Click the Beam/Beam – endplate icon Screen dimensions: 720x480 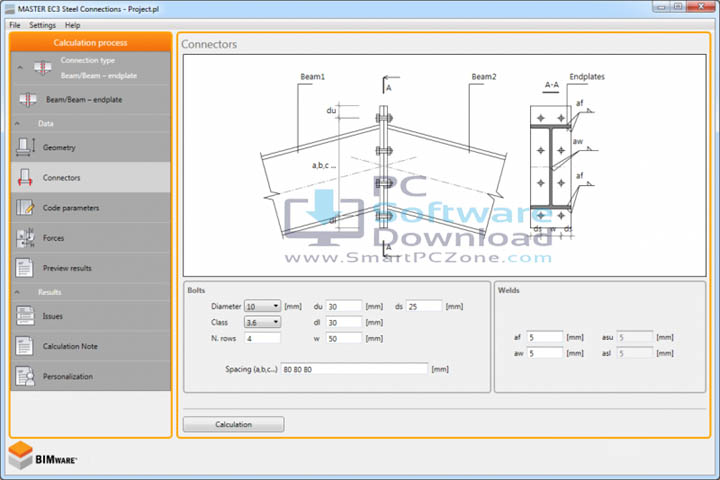pos(28,99)
